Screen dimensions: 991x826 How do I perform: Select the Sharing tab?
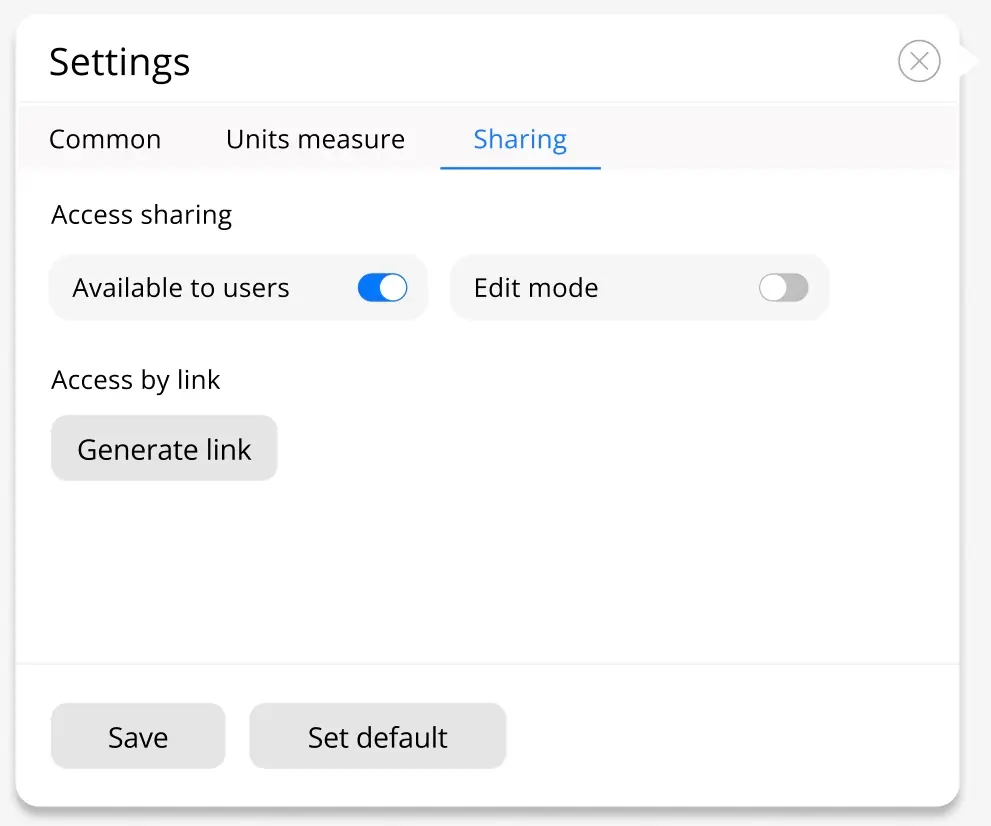520,139
